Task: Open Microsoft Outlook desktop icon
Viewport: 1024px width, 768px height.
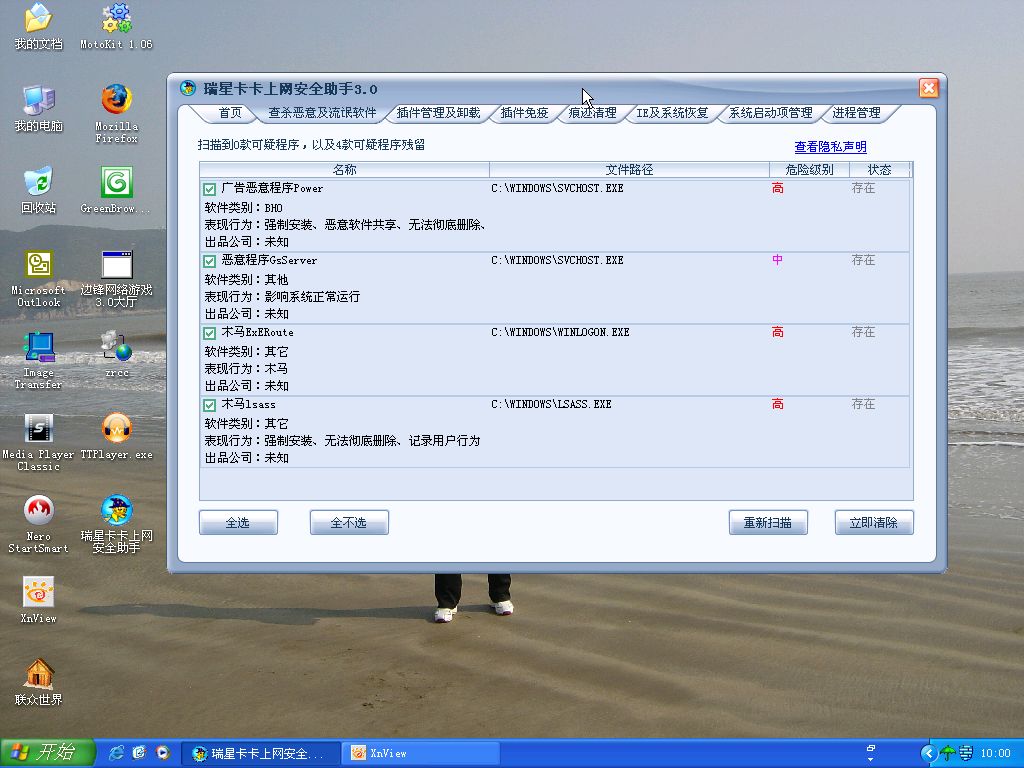Action: [x=39, y=278]
